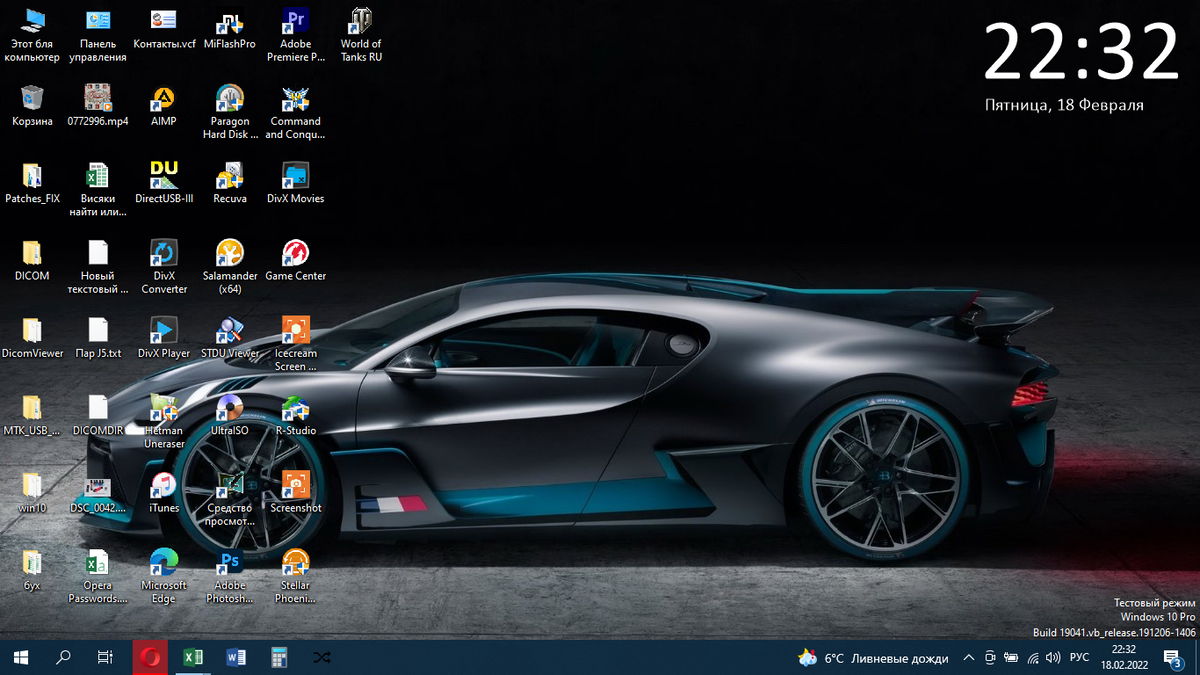Launch Icecream Screen Recorder shortcut
Viewport: 1200px width, 675px height.
pos(295,343)
